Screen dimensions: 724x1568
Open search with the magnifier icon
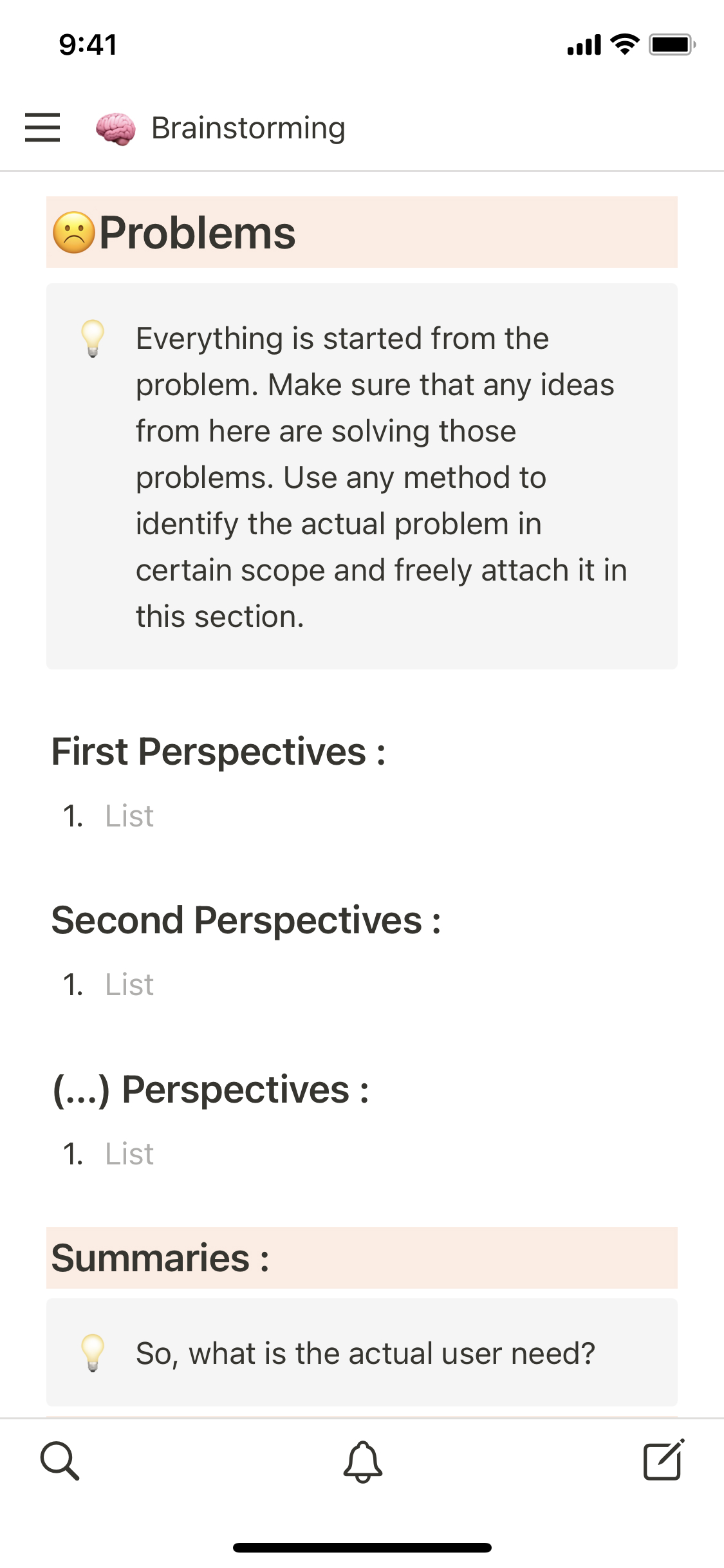[x=60, y=1461]
